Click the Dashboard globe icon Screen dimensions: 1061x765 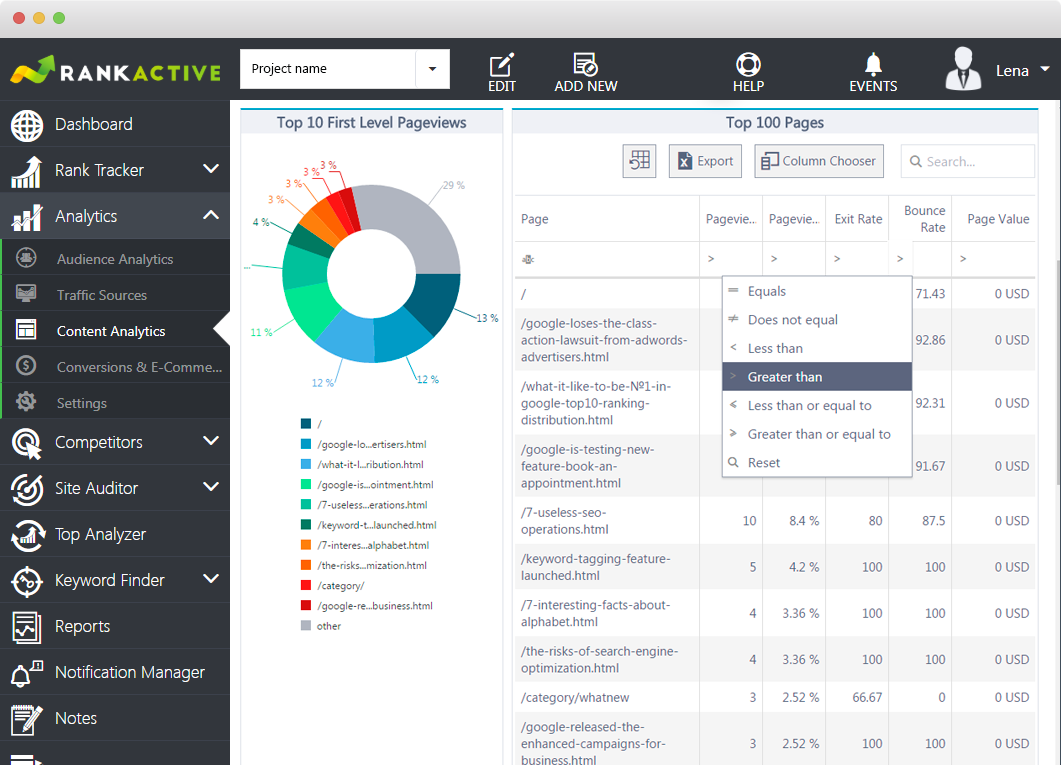click(27, 125)
